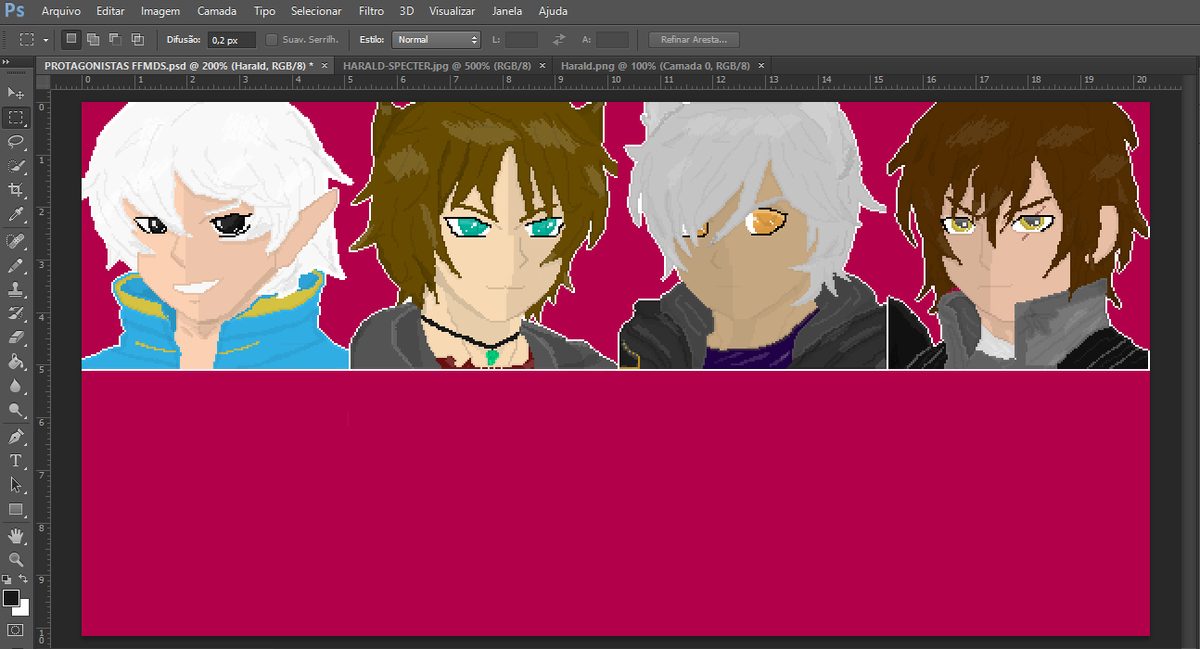Screen dimensions: 1200x649
Task: Select the Eyedropper tool
Action: tap(15, 215)
